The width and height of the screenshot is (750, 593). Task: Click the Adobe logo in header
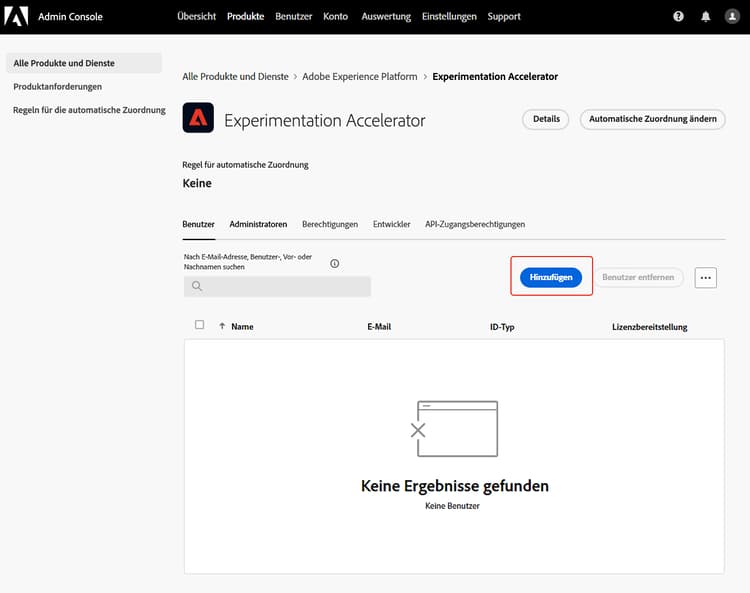point(16,16)
